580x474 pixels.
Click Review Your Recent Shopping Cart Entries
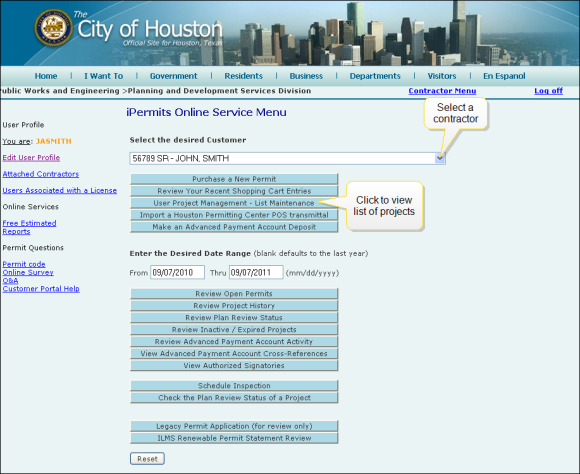tap(234, 191)
